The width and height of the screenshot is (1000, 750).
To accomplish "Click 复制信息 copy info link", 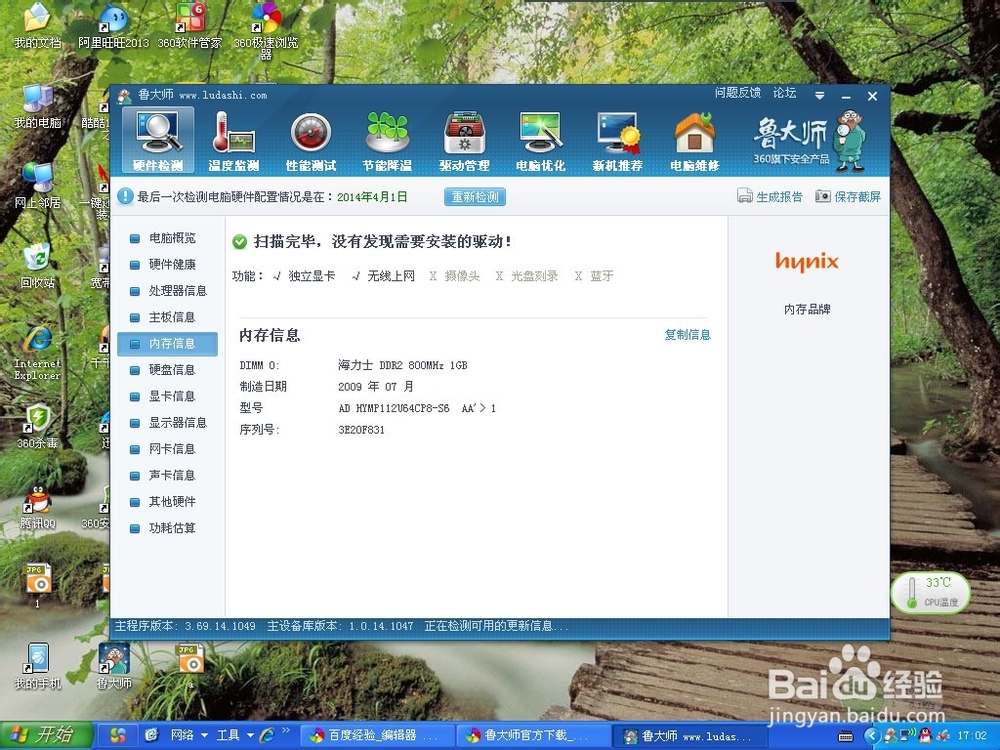I will pos(688,335).
